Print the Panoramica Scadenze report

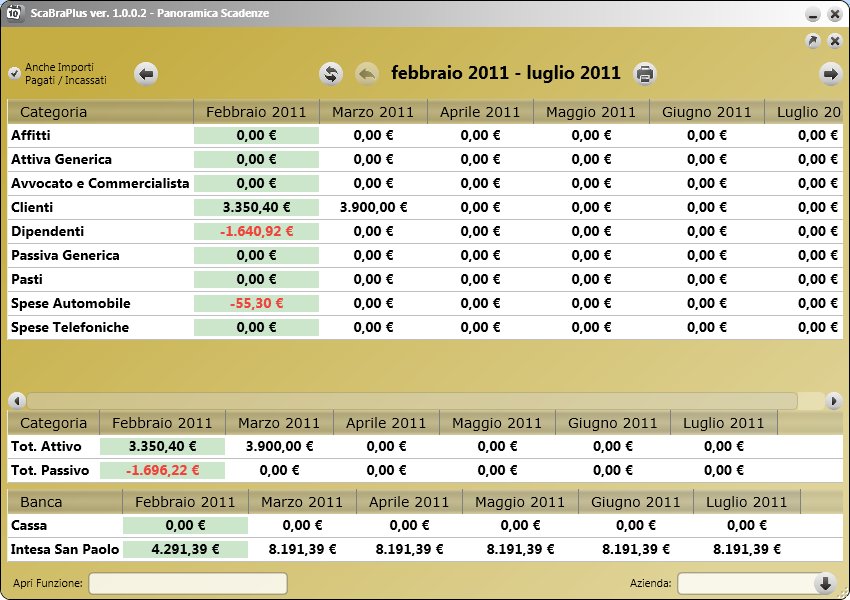coord(645,74)
